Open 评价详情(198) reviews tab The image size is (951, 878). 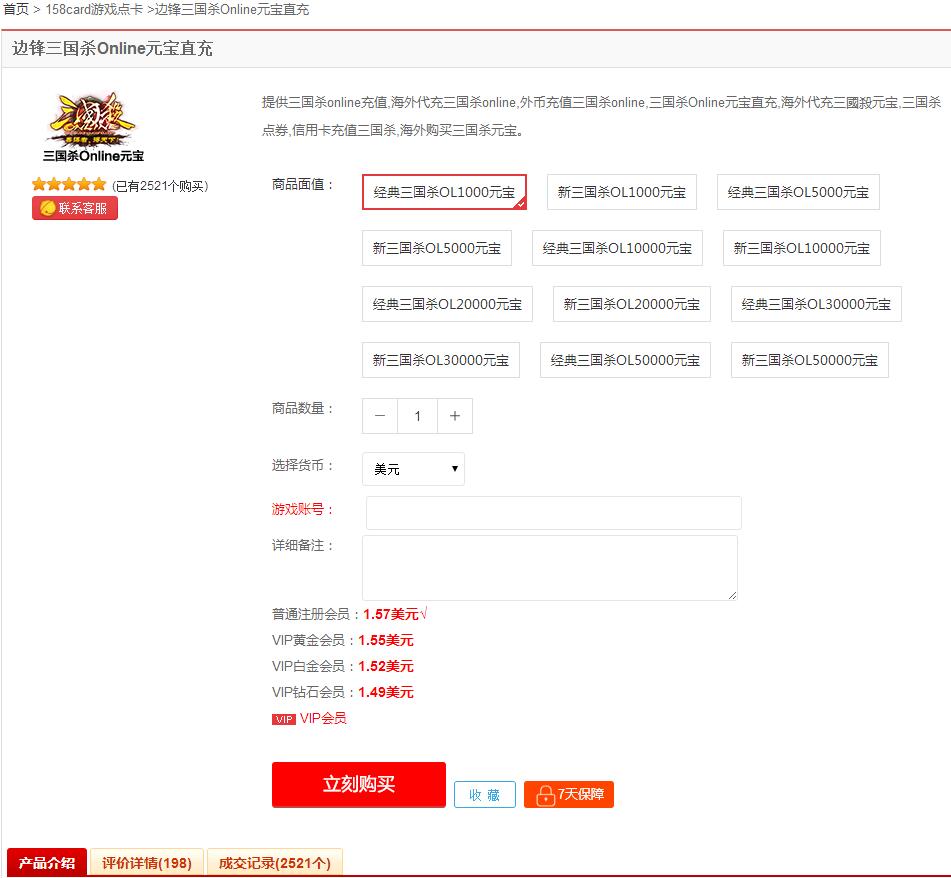[x=147, y=862]
